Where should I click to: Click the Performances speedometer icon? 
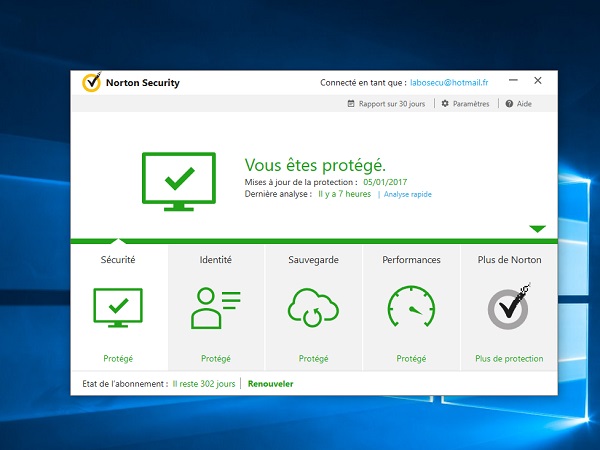pyautogui.click(x=411, y=306)
